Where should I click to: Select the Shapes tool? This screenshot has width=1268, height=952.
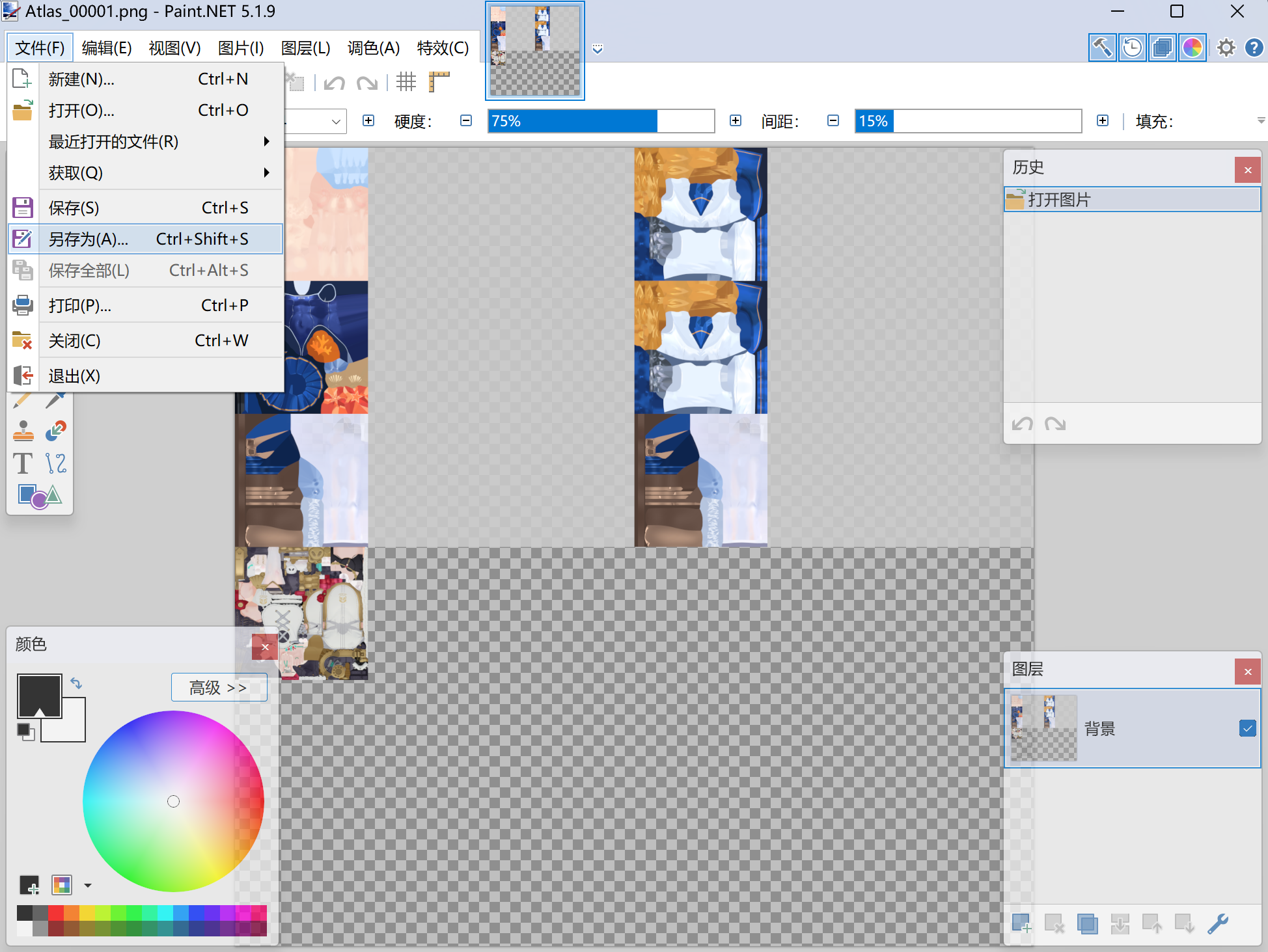pyautogui.click(x=39, y=496)
